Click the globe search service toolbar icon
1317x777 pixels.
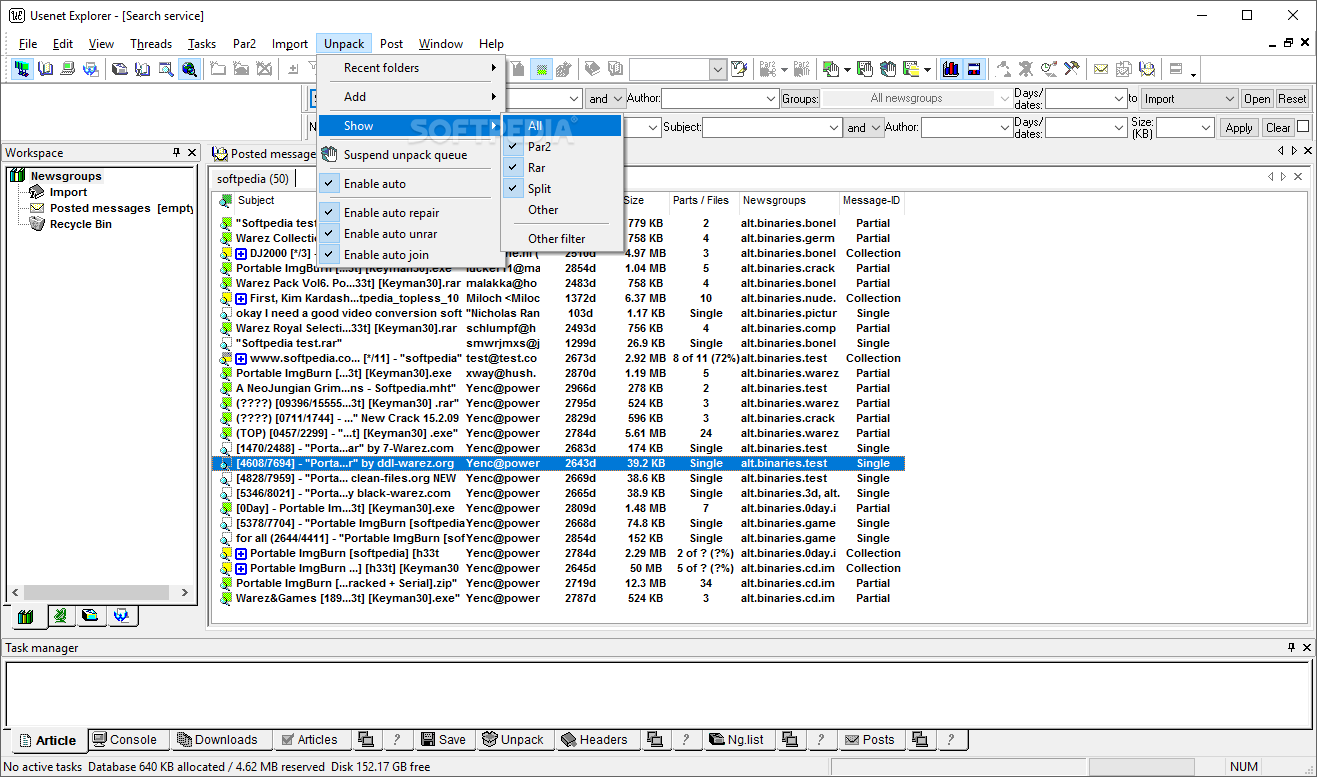190,69
